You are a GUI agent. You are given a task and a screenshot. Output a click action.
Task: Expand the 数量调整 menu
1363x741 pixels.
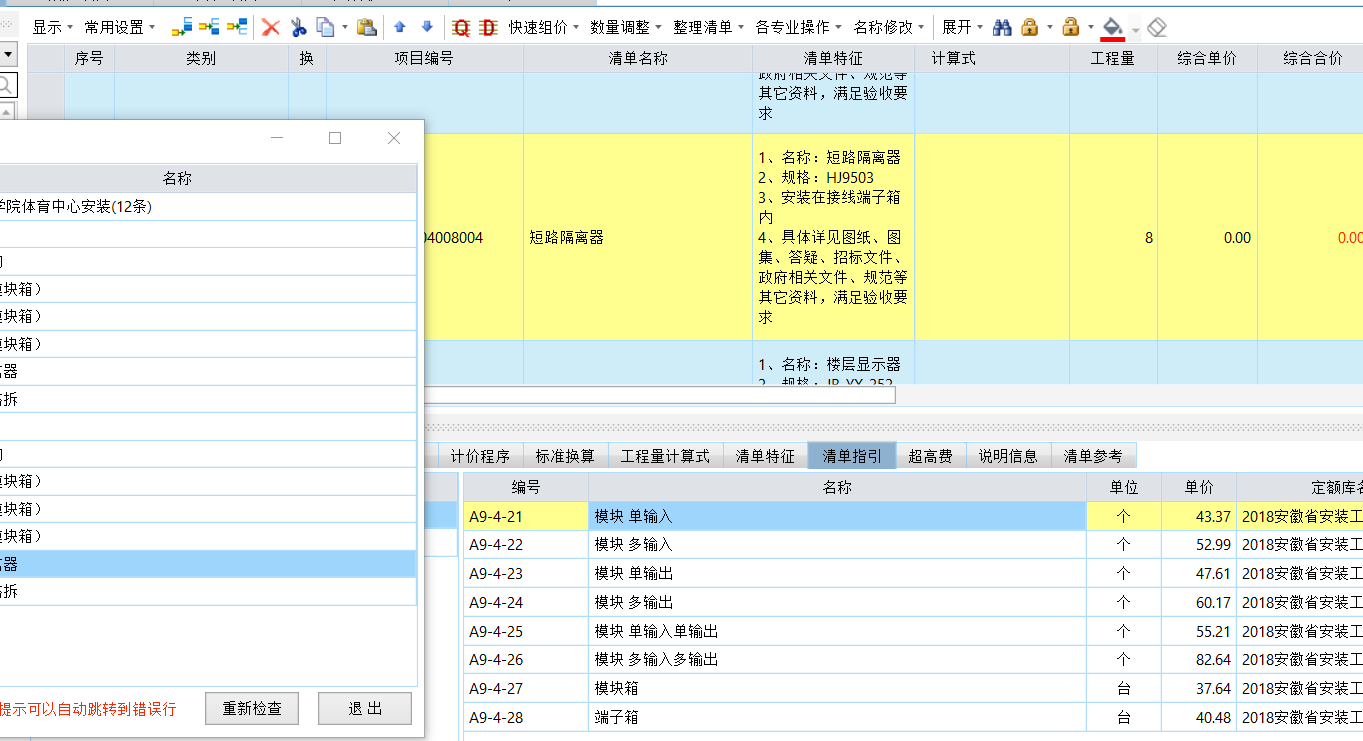[625, 27]
